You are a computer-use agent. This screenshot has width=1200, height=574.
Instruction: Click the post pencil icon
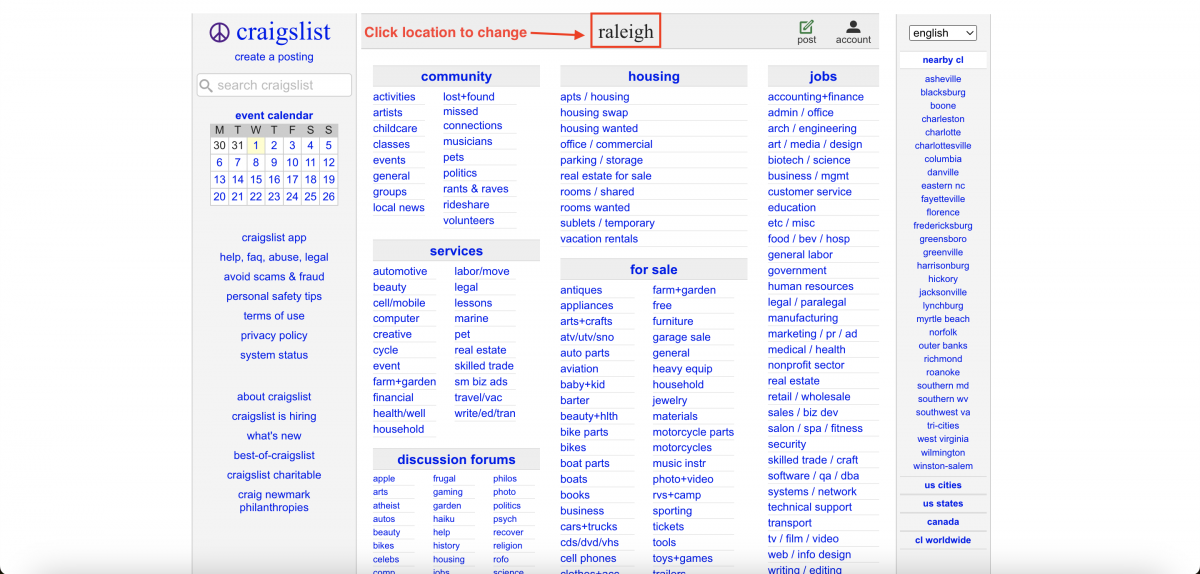pyautogui.click(x=806, y=27)
